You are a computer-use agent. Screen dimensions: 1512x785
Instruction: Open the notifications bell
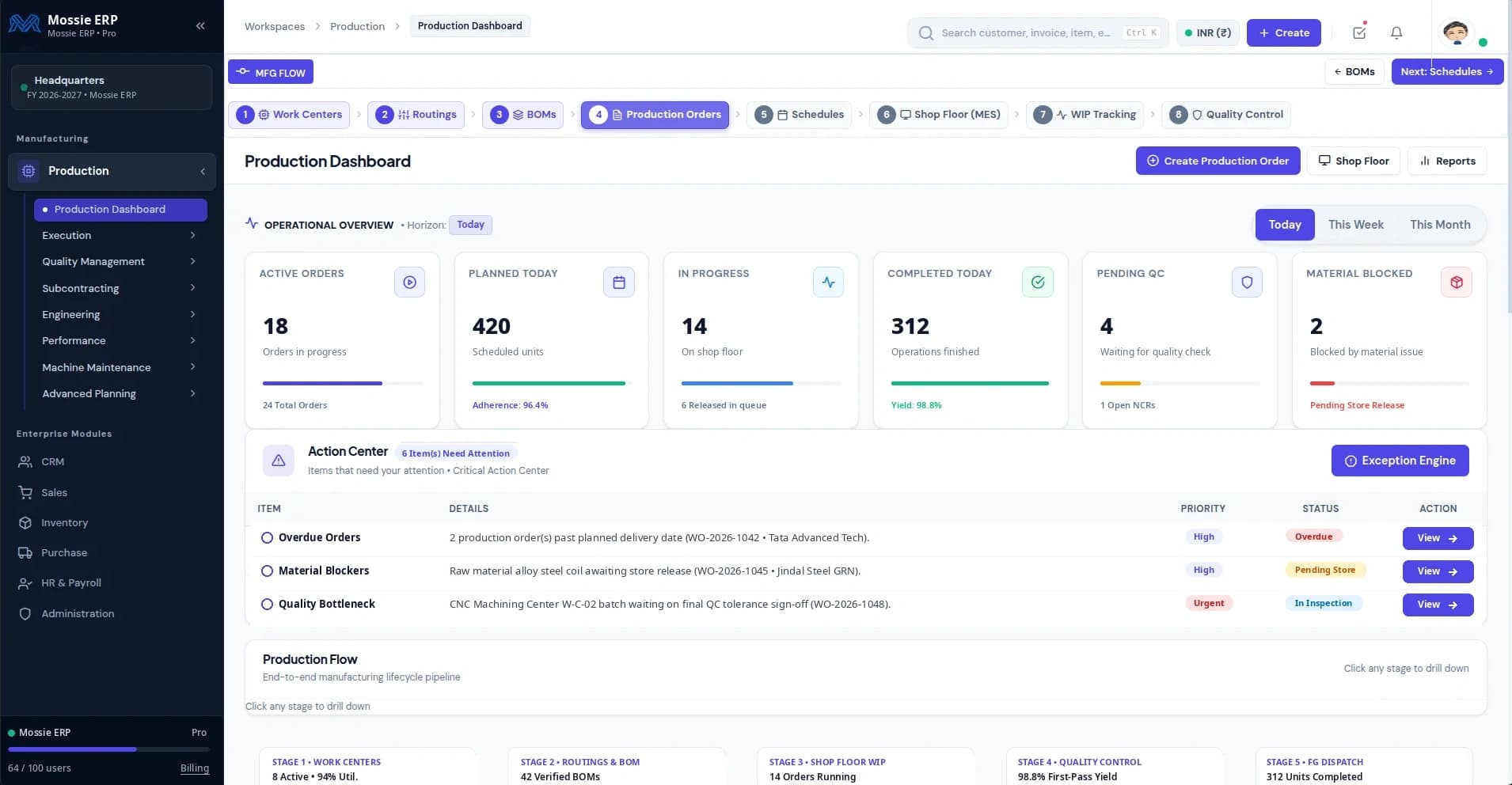(x=1396, y=32)
